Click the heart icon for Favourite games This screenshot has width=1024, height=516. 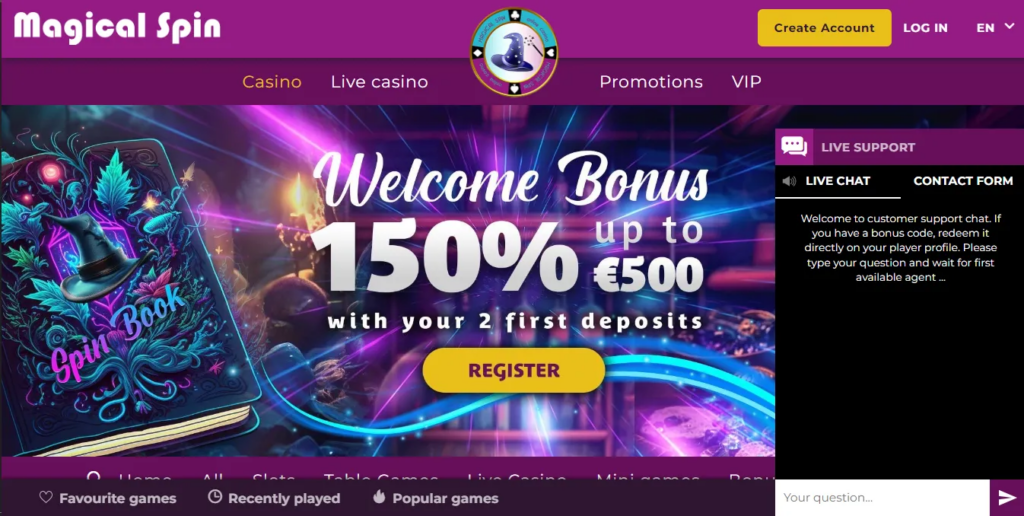click(46, 497)
